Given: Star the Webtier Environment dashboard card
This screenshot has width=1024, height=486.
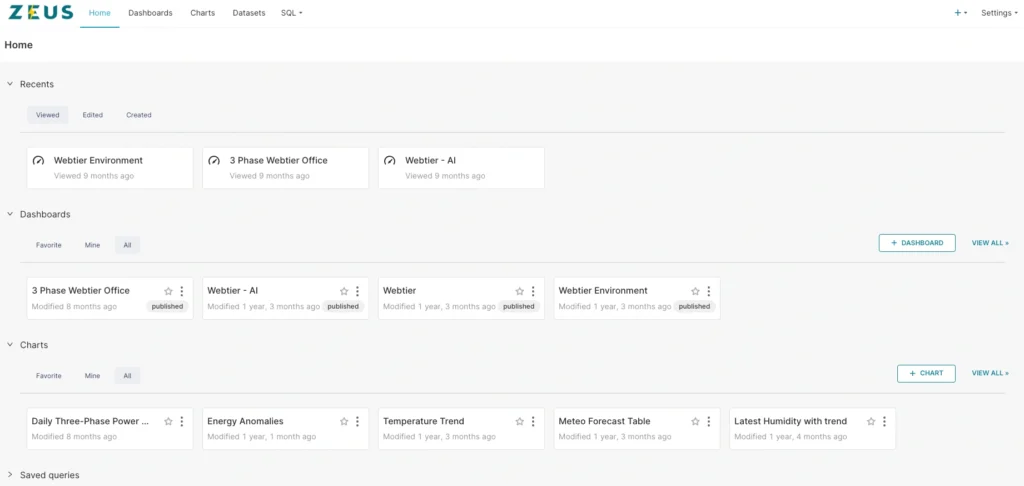Looking at the screenshot, I should [696, 291].
